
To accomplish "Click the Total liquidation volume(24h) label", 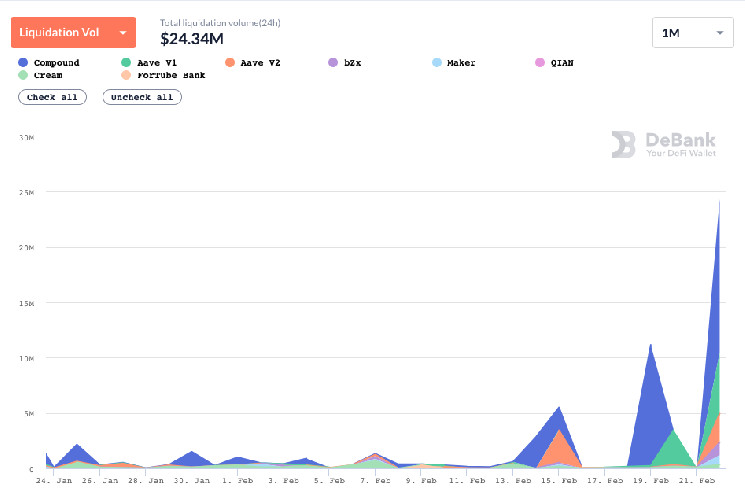I will click(220, 22).
